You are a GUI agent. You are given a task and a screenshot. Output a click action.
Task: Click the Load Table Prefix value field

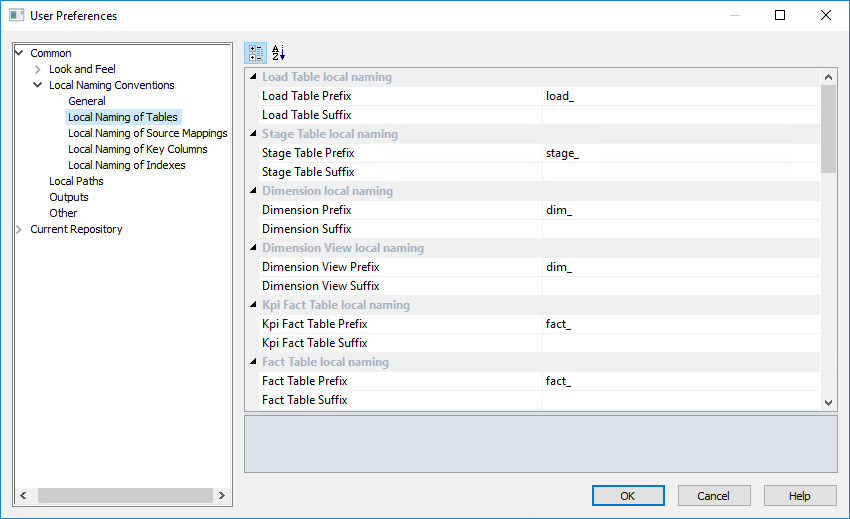[680, 96]
